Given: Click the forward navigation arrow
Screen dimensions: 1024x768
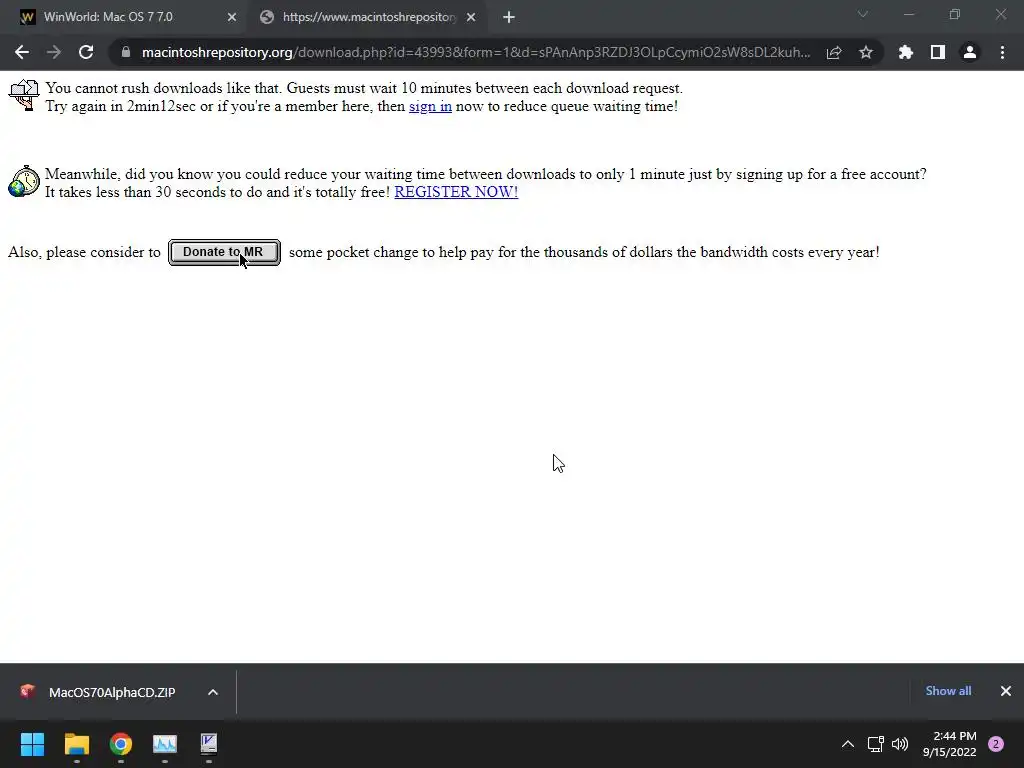Looking at the screenshot, I should click(54, 52).
